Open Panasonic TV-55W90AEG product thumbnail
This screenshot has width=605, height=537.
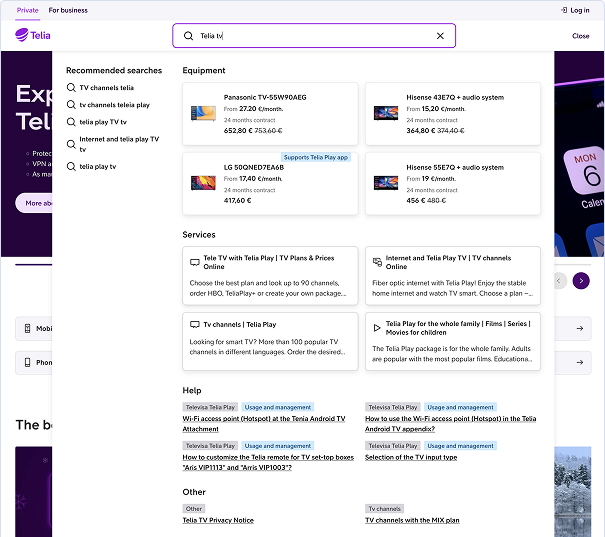pos(203,113)
